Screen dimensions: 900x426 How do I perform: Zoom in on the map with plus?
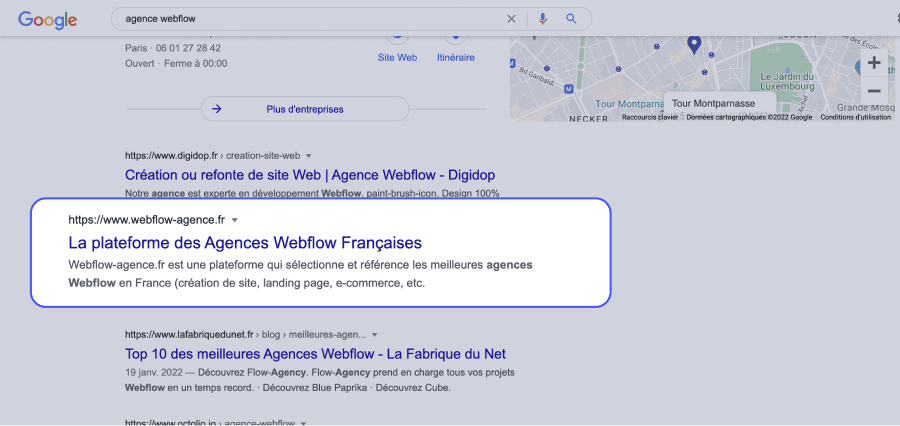(x=874, y=63)
